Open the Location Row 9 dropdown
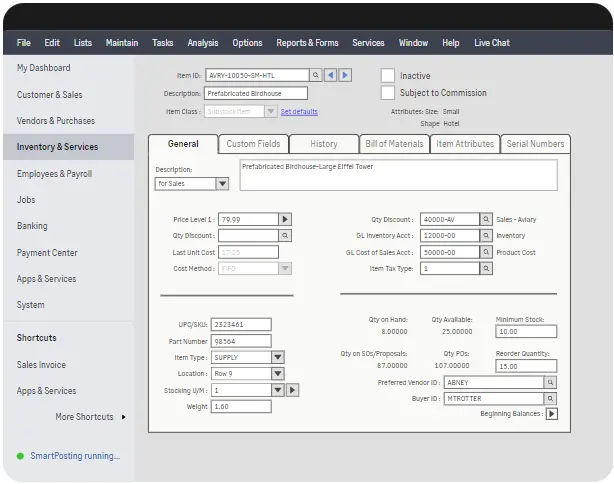The height and width of the screenshot is (484, 614). pyautogui.click(x=278, y=373)
